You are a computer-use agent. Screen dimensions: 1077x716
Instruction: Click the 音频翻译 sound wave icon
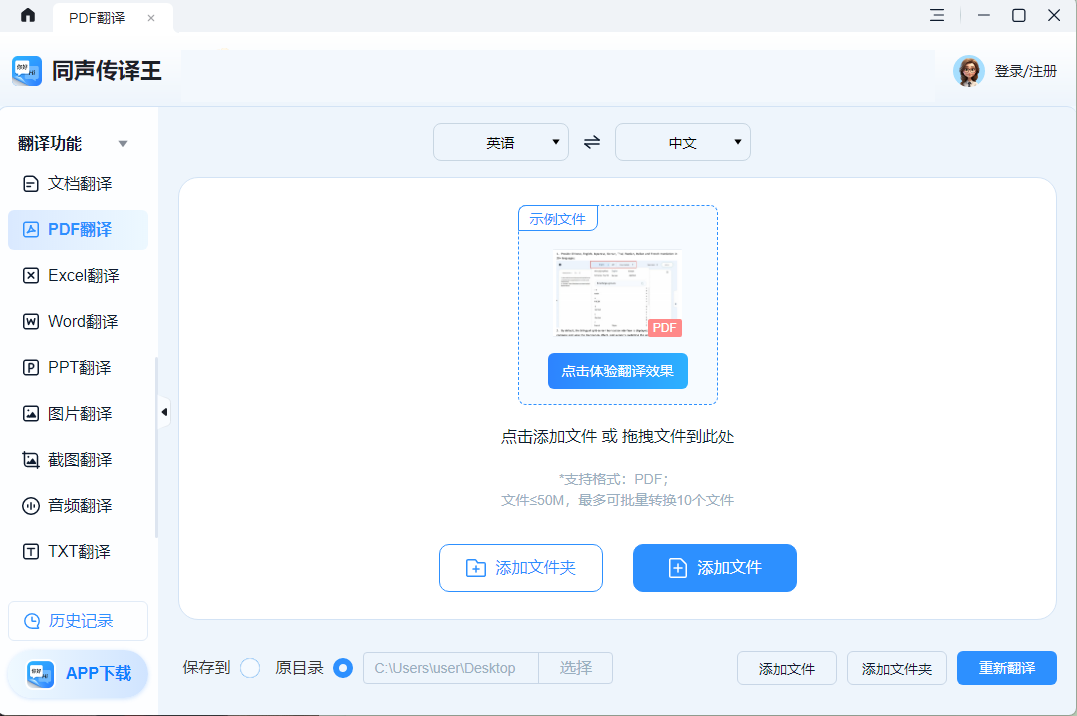(x=31, y=506)
